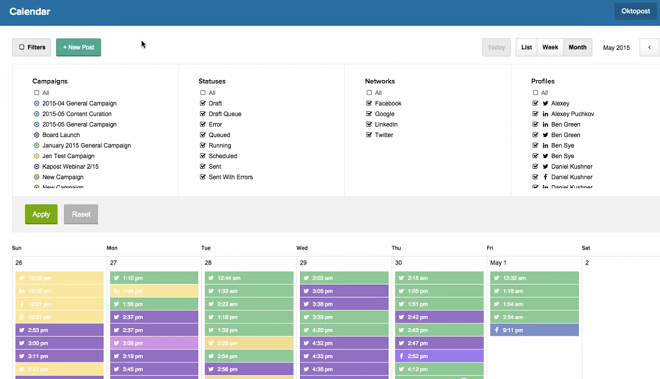Uncheck the Draft status
660x379 pixels.
click(203, 103)
